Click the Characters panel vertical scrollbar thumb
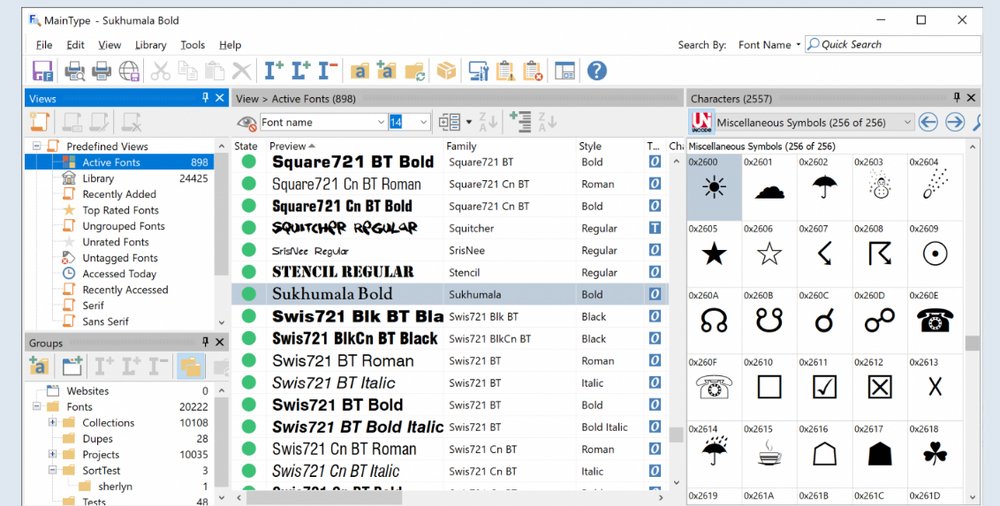1000x506 pixels. pos(972,343)
